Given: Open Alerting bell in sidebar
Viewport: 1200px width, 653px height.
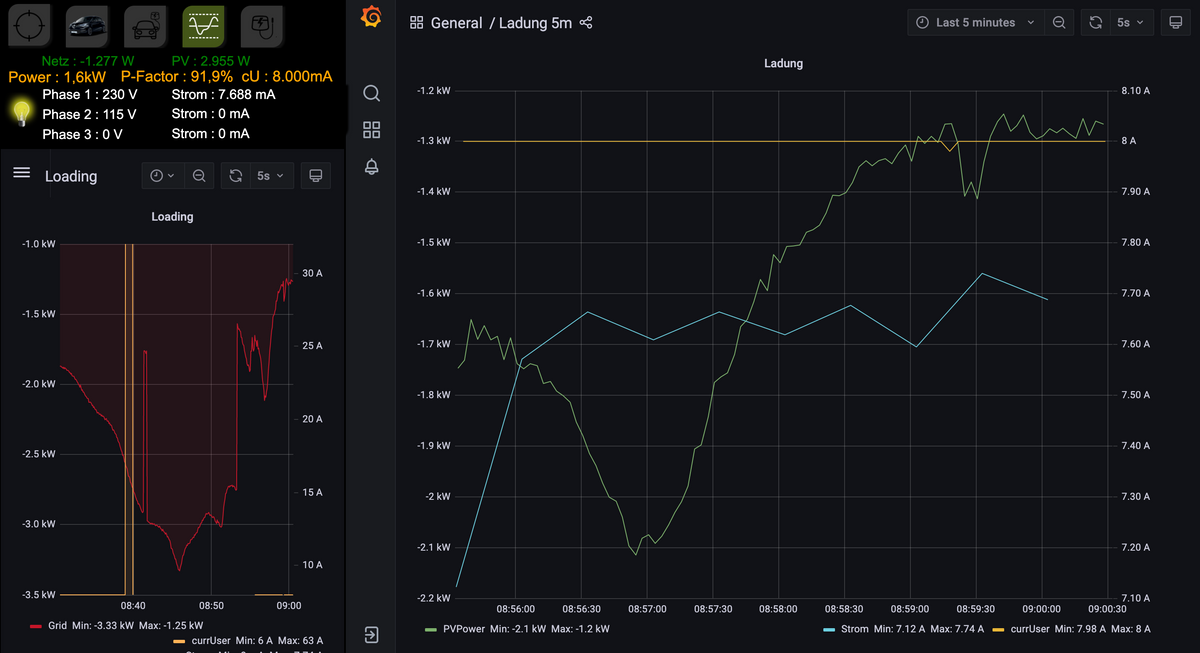Looking at the screenshot, I should point(371,166).
